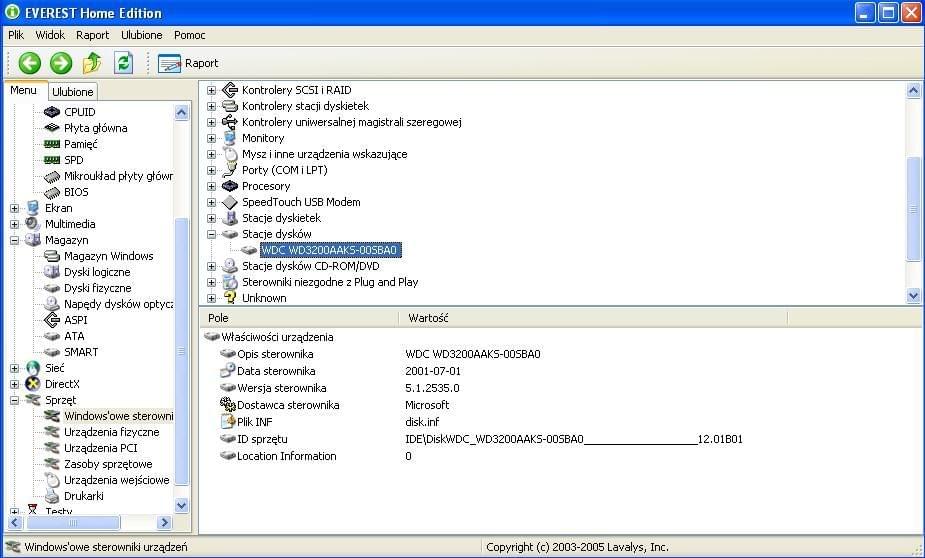This screenshot has width=925, height=558.
Task: Expand the Ekran tree branch
Action: 15,208
